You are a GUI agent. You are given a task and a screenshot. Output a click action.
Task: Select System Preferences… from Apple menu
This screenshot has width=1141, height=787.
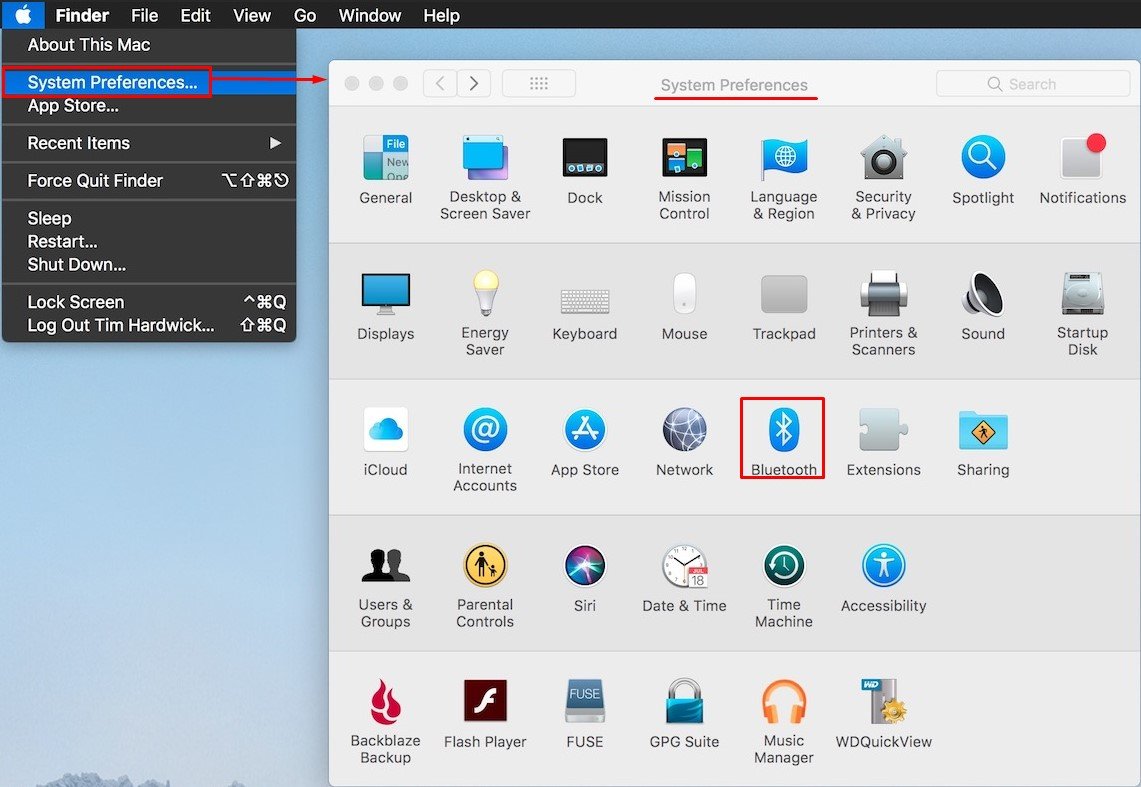click(x=149, y=82)
